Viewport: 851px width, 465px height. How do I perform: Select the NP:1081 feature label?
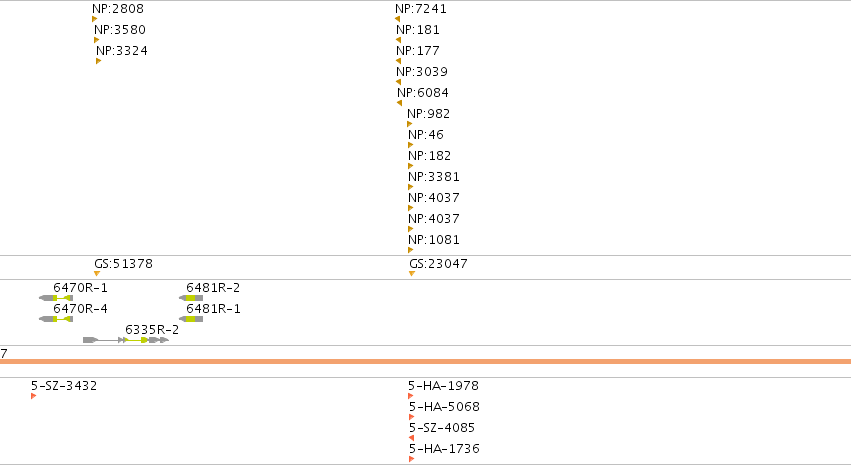coord(434,240)
